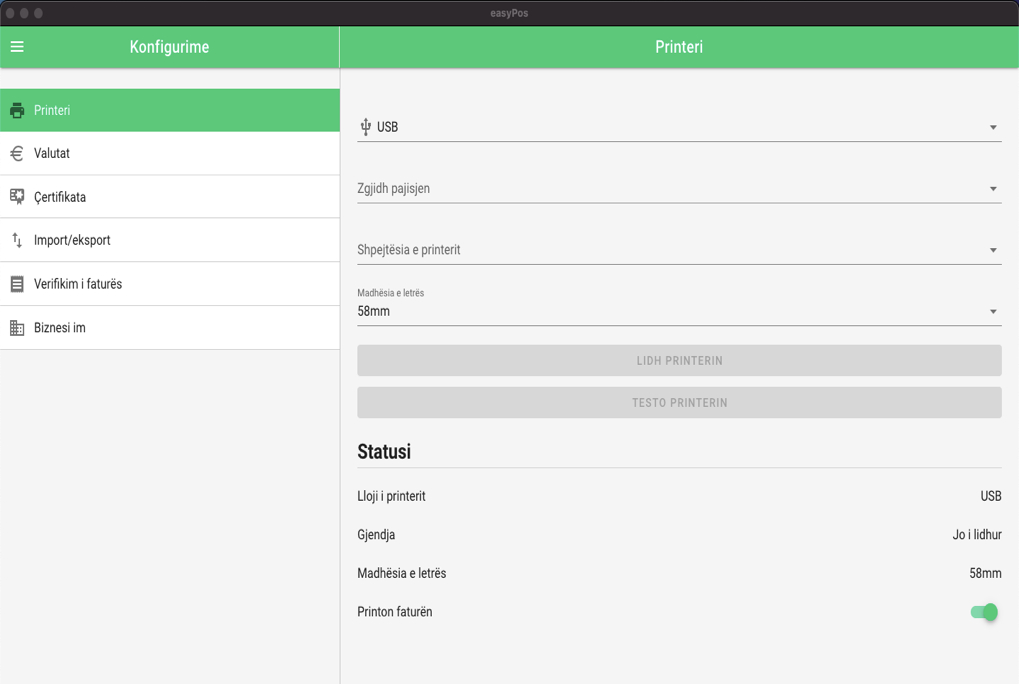This screenshot has height=684, width=1019.
Task: Click the Import/eksport arrows icon
Action: 17,241
